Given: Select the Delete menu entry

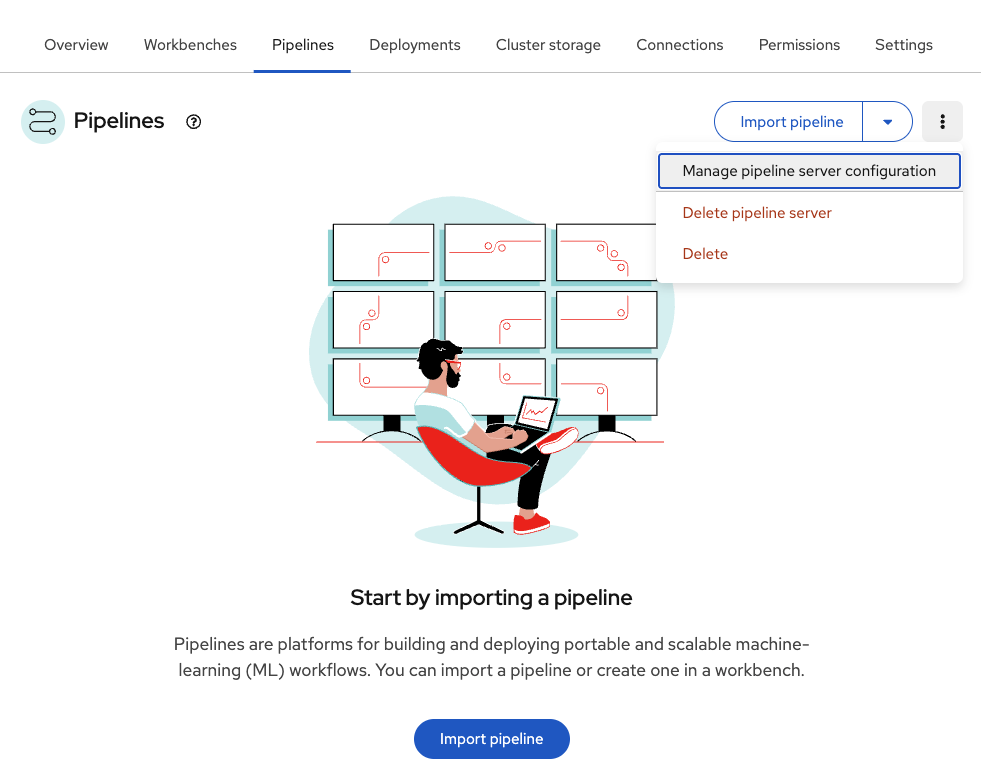Looking at the screenshot, I should click(705, 254).
